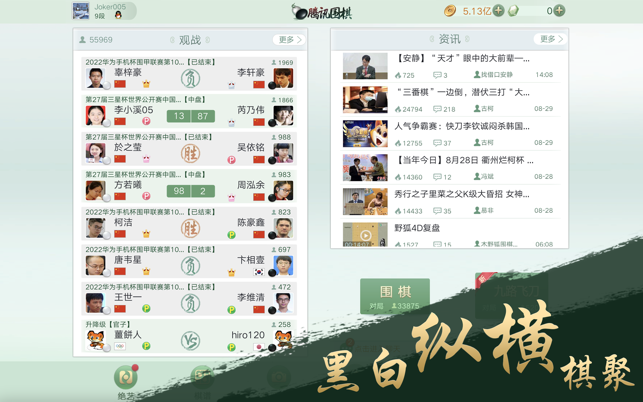643x402 pixels.
Task: Open the thumbnail for 【安静】 news item
Action: pyautogui.click(x=365, y=66)
